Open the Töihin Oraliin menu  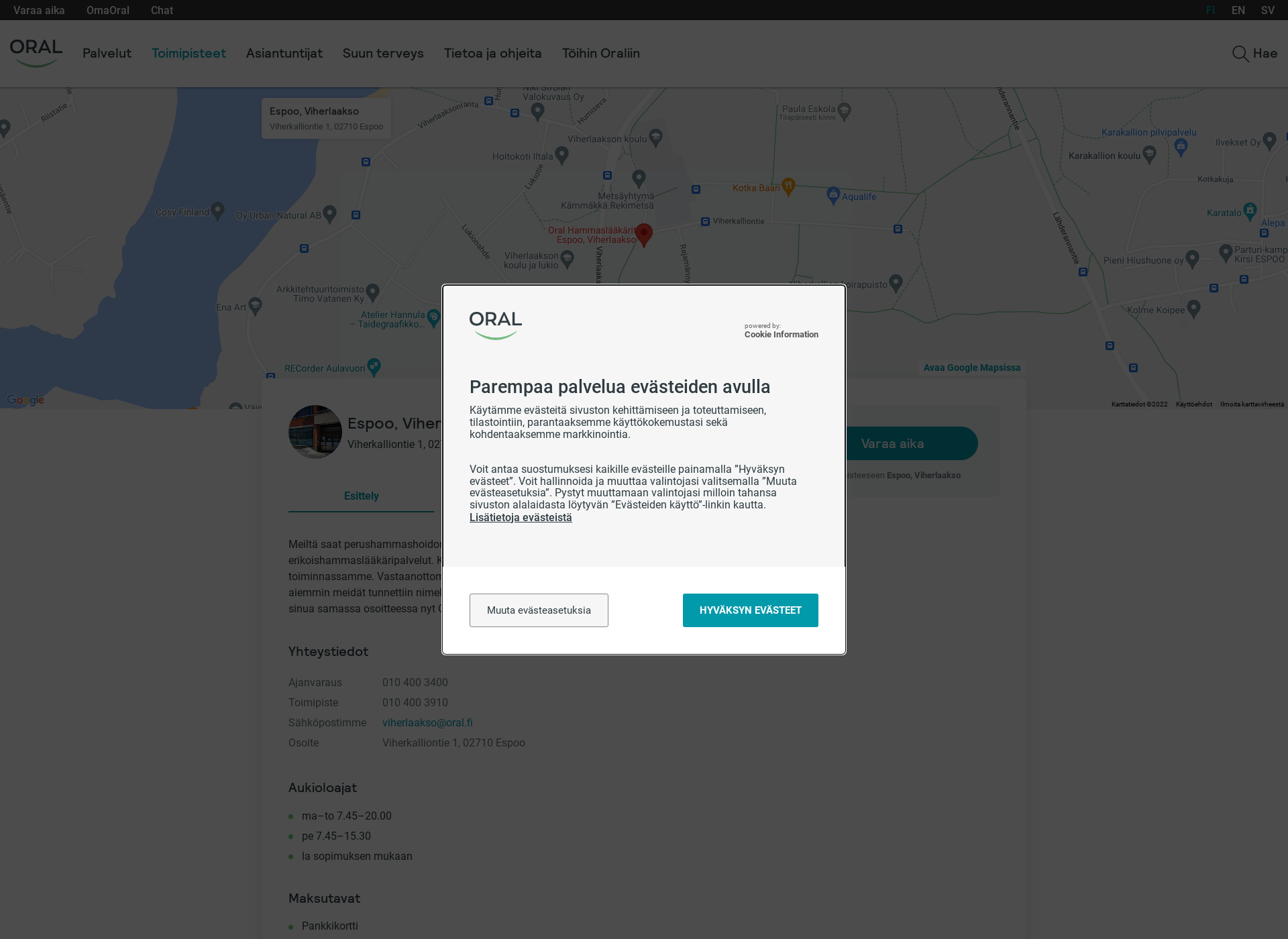click(601, 54)
